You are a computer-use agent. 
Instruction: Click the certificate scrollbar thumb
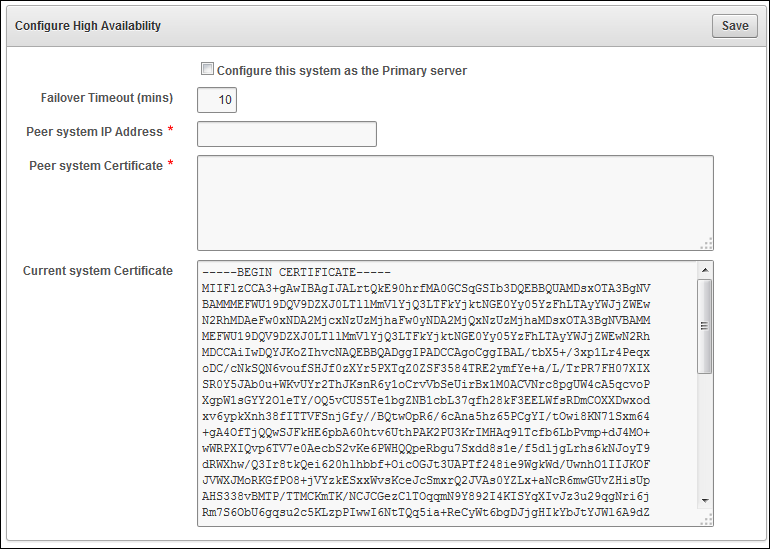(x=705, y=326)
